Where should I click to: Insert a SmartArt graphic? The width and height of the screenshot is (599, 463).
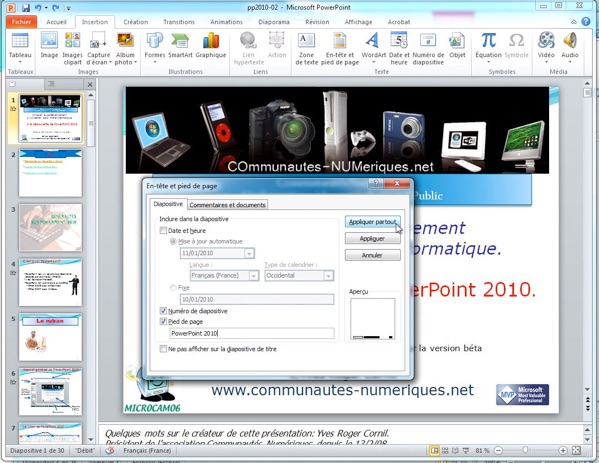click(x=180, y=46)
